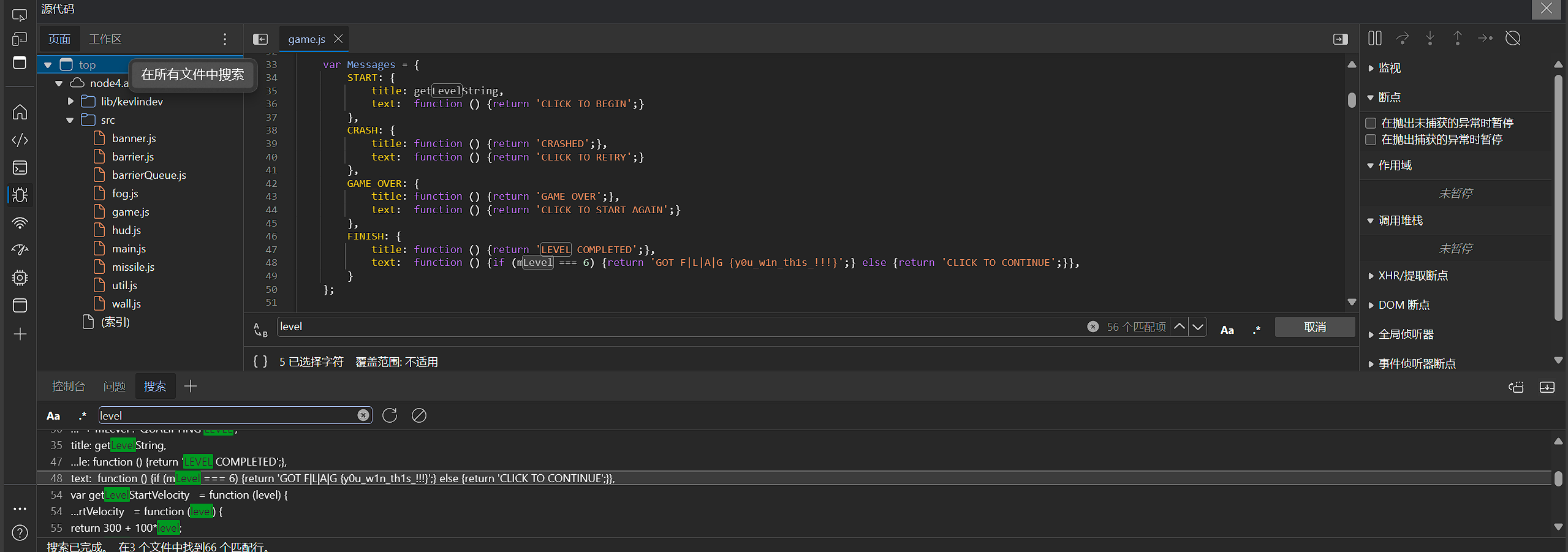The width and height of the screenshot is (1568, 552).
Task: Expand the lib/kevlindev folder
Action: [x=70, y=102]
